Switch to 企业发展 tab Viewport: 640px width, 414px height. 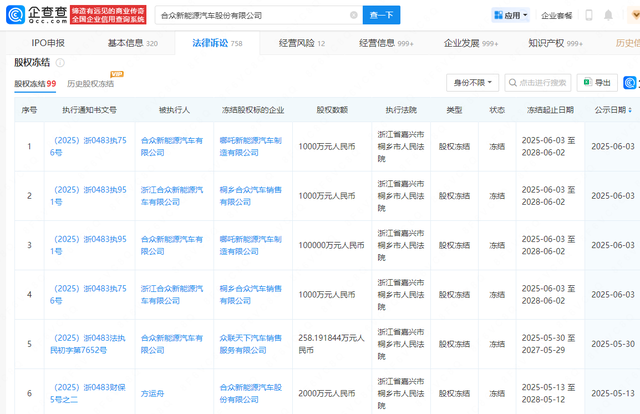(471, 43)
